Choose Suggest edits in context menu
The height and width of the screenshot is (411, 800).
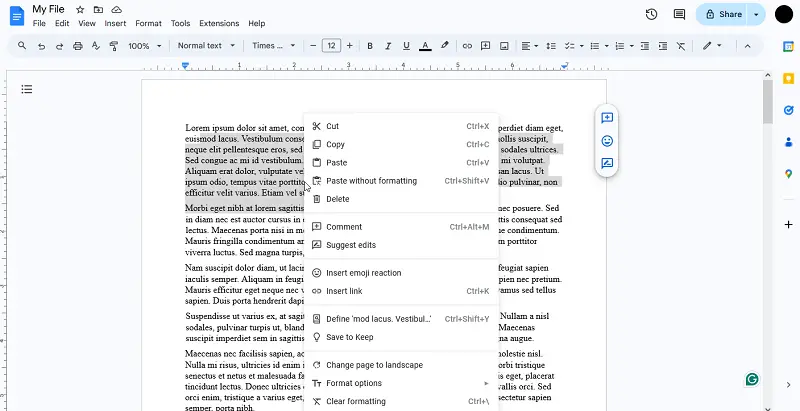pos(401,245)
